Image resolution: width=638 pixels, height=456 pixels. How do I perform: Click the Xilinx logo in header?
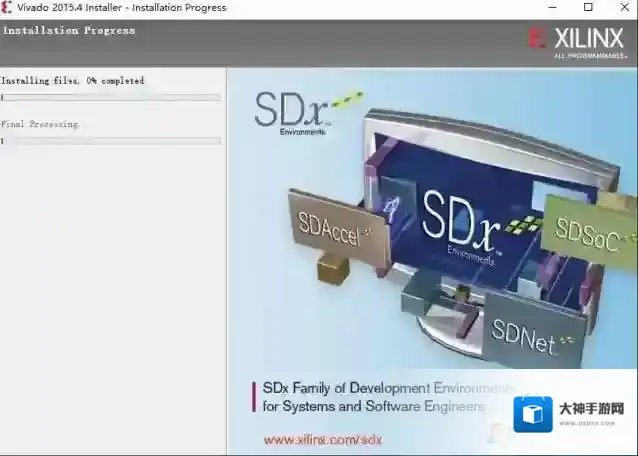[579, 39]
